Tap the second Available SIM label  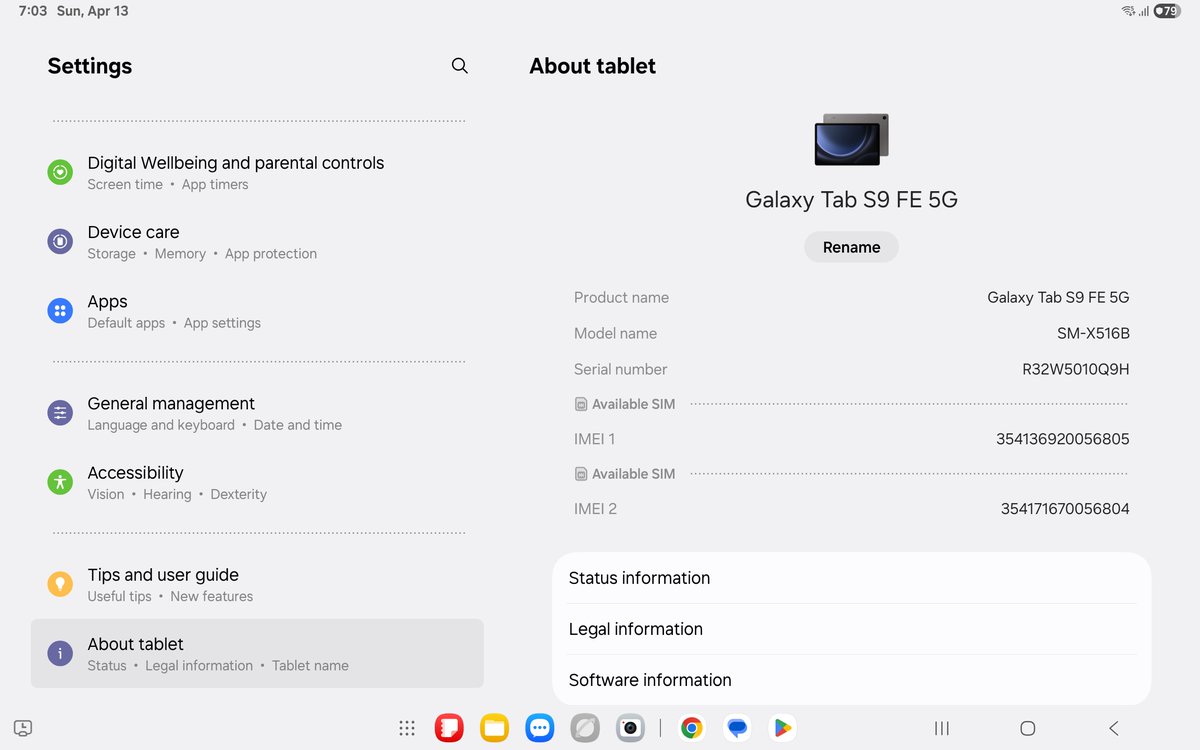633,474
